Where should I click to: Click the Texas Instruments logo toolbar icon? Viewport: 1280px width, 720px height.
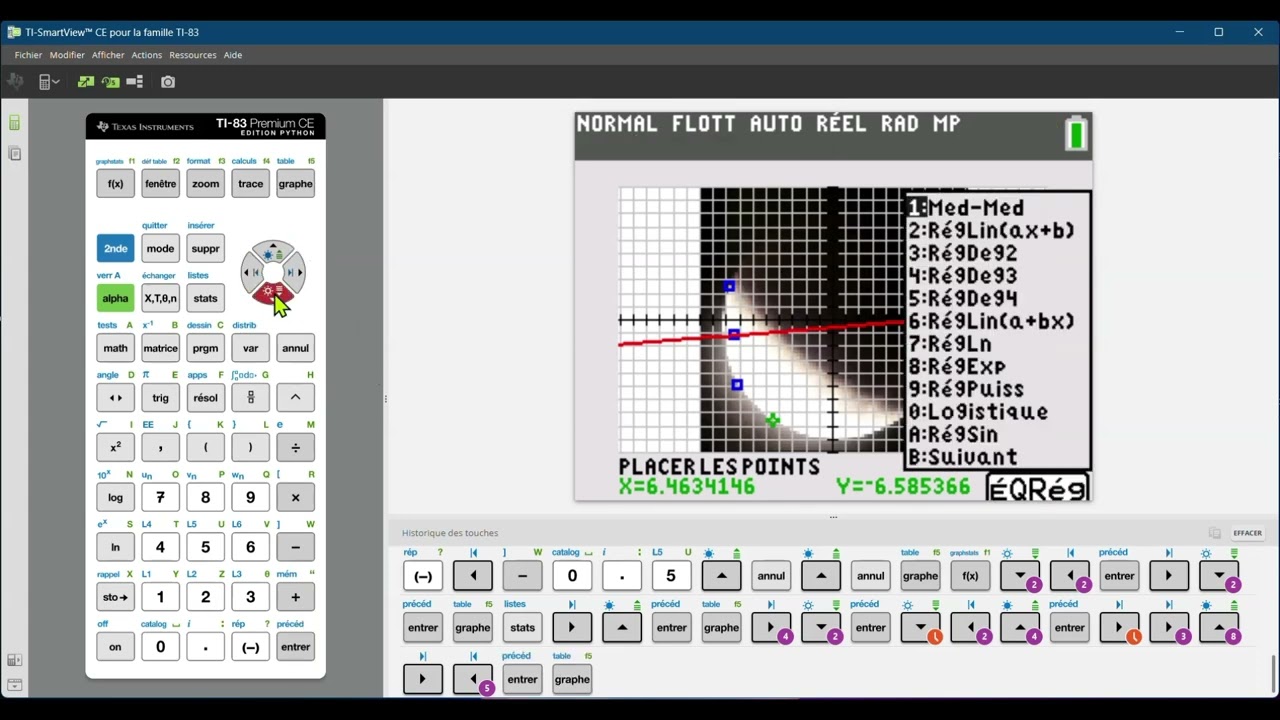click(x=15, y=82)
